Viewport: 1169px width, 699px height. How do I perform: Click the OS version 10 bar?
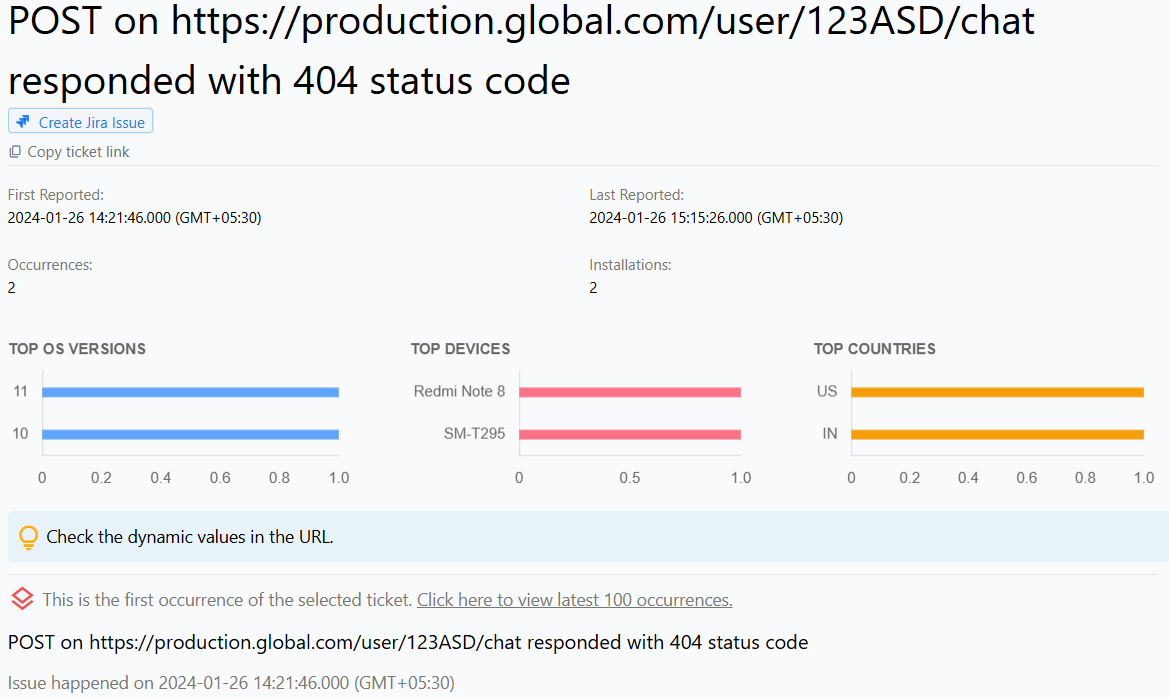189,433
